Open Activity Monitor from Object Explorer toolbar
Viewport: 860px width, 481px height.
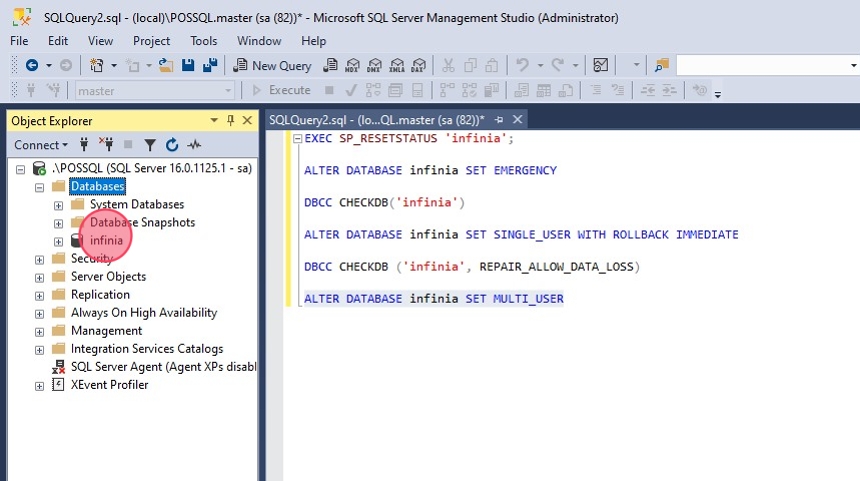pos(194,145)
